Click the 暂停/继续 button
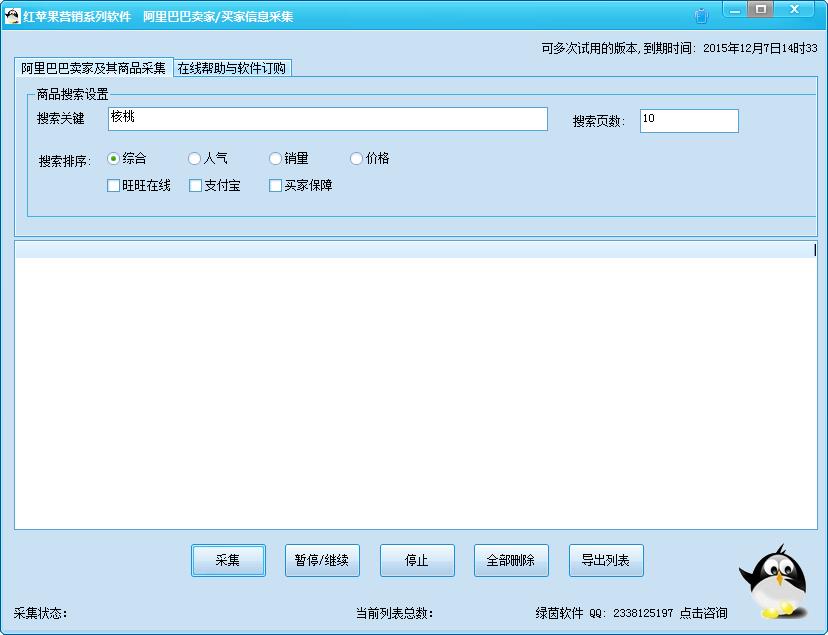 point(322,560)
